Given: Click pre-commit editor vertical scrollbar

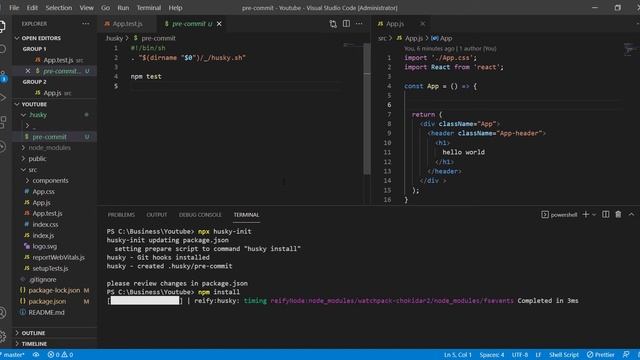Looking at the screenshot, I should click(367, 109).
